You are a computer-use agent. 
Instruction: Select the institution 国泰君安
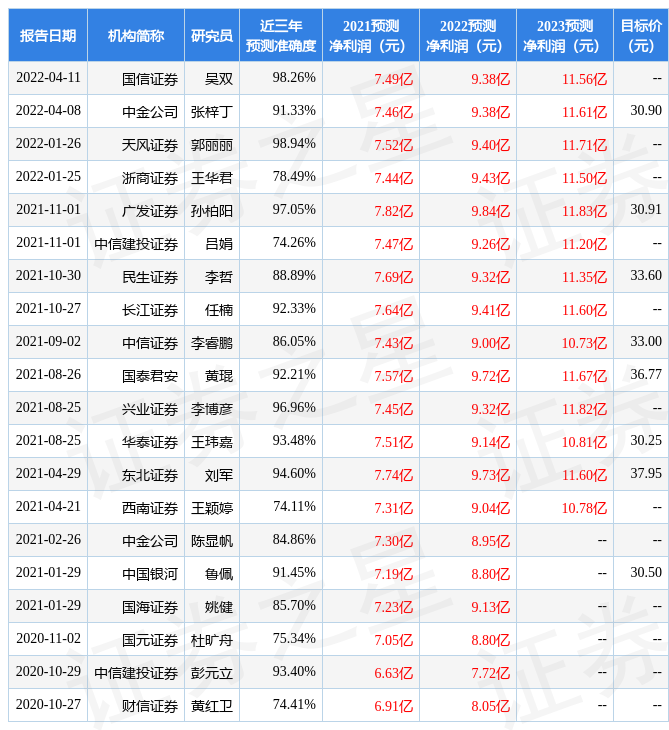coord(150,376)
